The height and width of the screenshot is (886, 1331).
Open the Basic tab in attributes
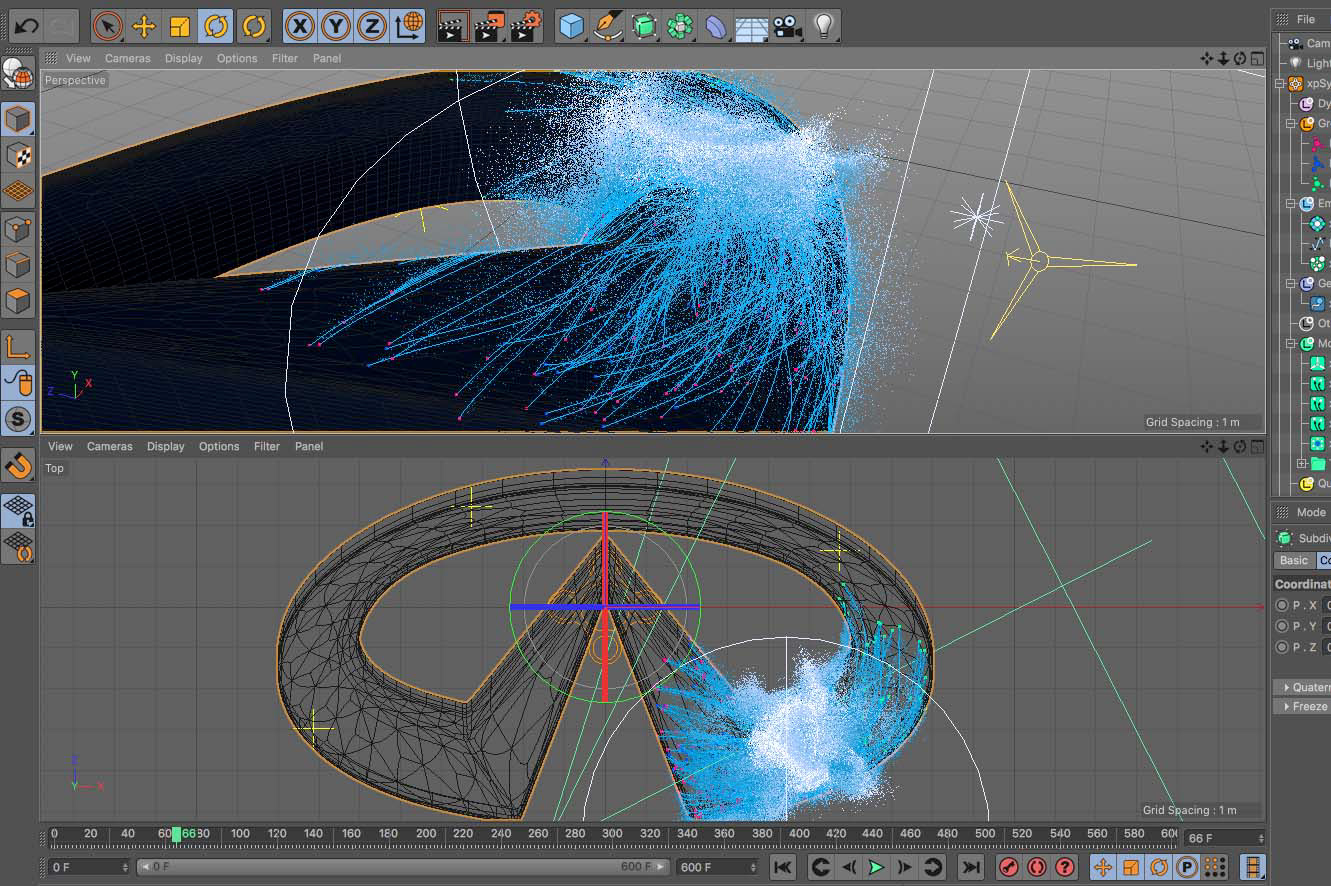coord(1294,560)
